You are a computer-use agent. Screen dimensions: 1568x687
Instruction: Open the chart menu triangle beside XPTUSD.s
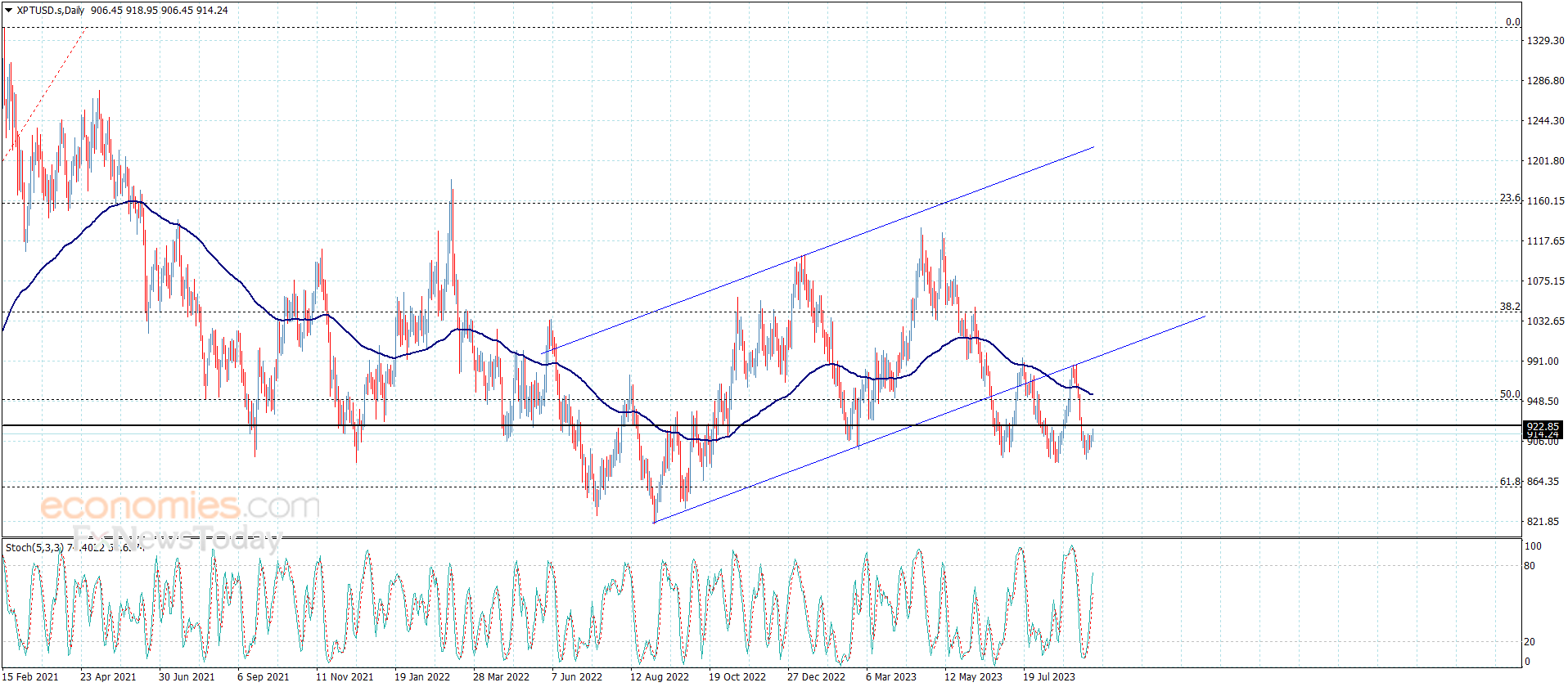(x=8, y=11)
